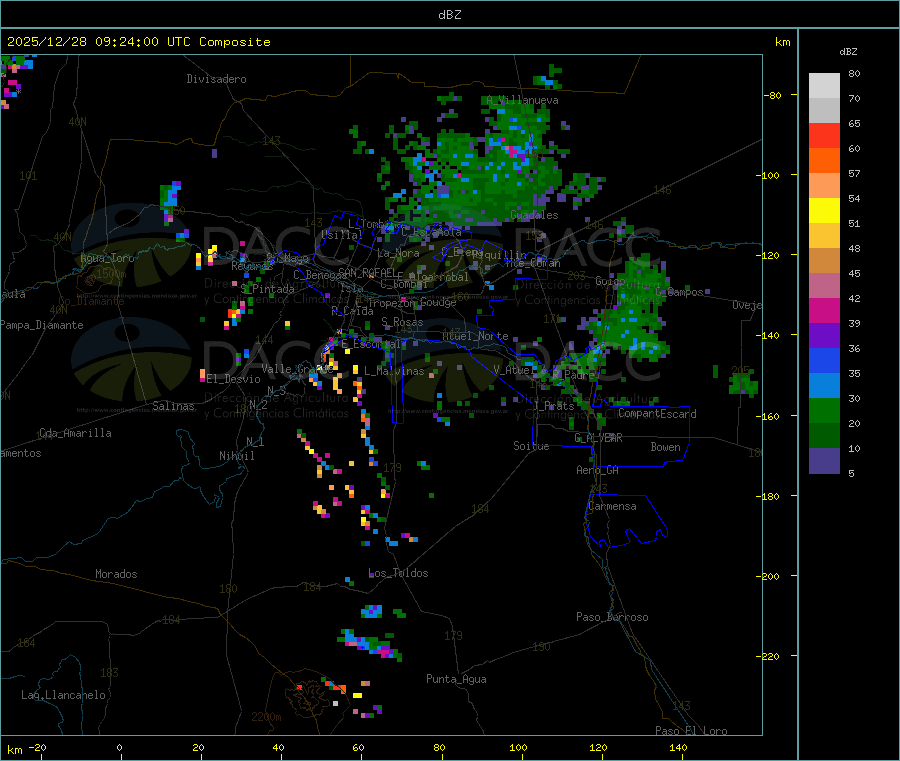
Task: Select the 'Lag.Llancanelo' map label
Action: point(63,696)
